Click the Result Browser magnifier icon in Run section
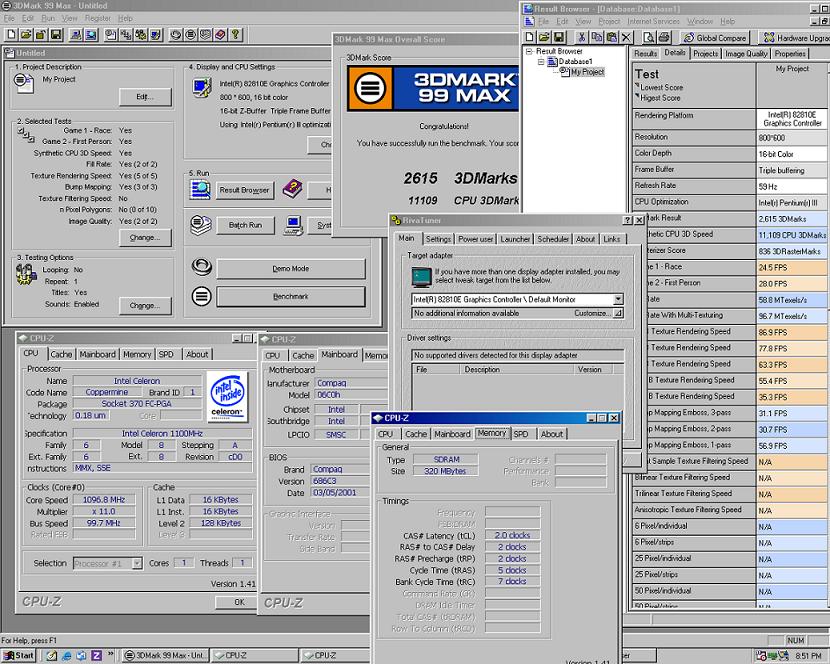The height and width of the screenshot is (664, 830). point(201,190)
